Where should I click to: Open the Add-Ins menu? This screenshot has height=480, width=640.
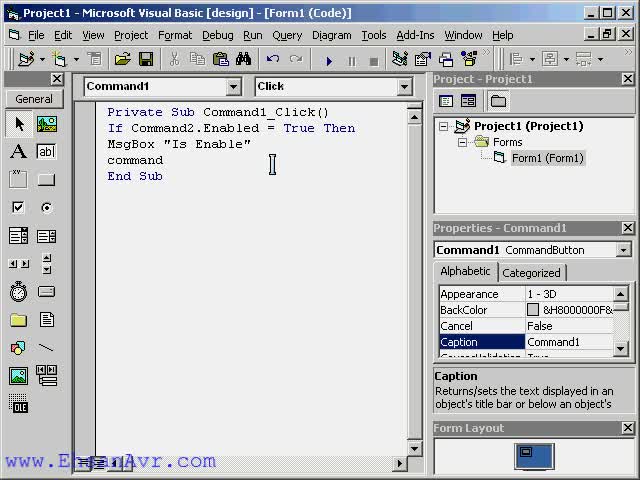coord(415,36)
